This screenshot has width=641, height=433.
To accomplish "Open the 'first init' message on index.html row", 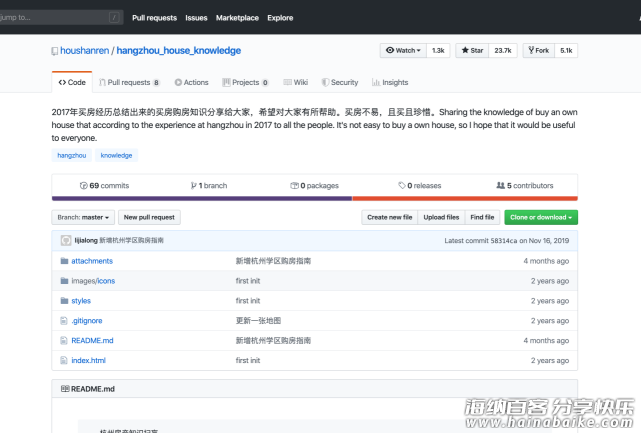I will pos(248,360).
